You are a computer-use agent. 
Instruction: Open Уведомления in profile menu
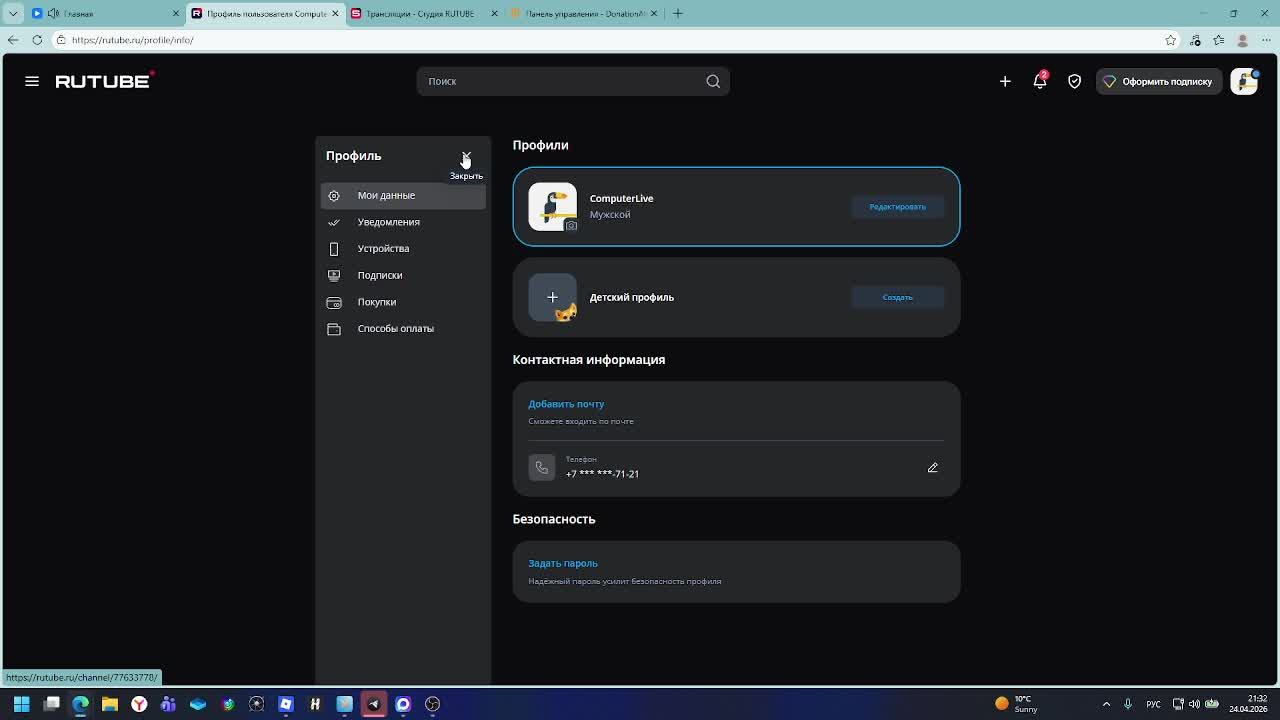[x=403, y=222]
